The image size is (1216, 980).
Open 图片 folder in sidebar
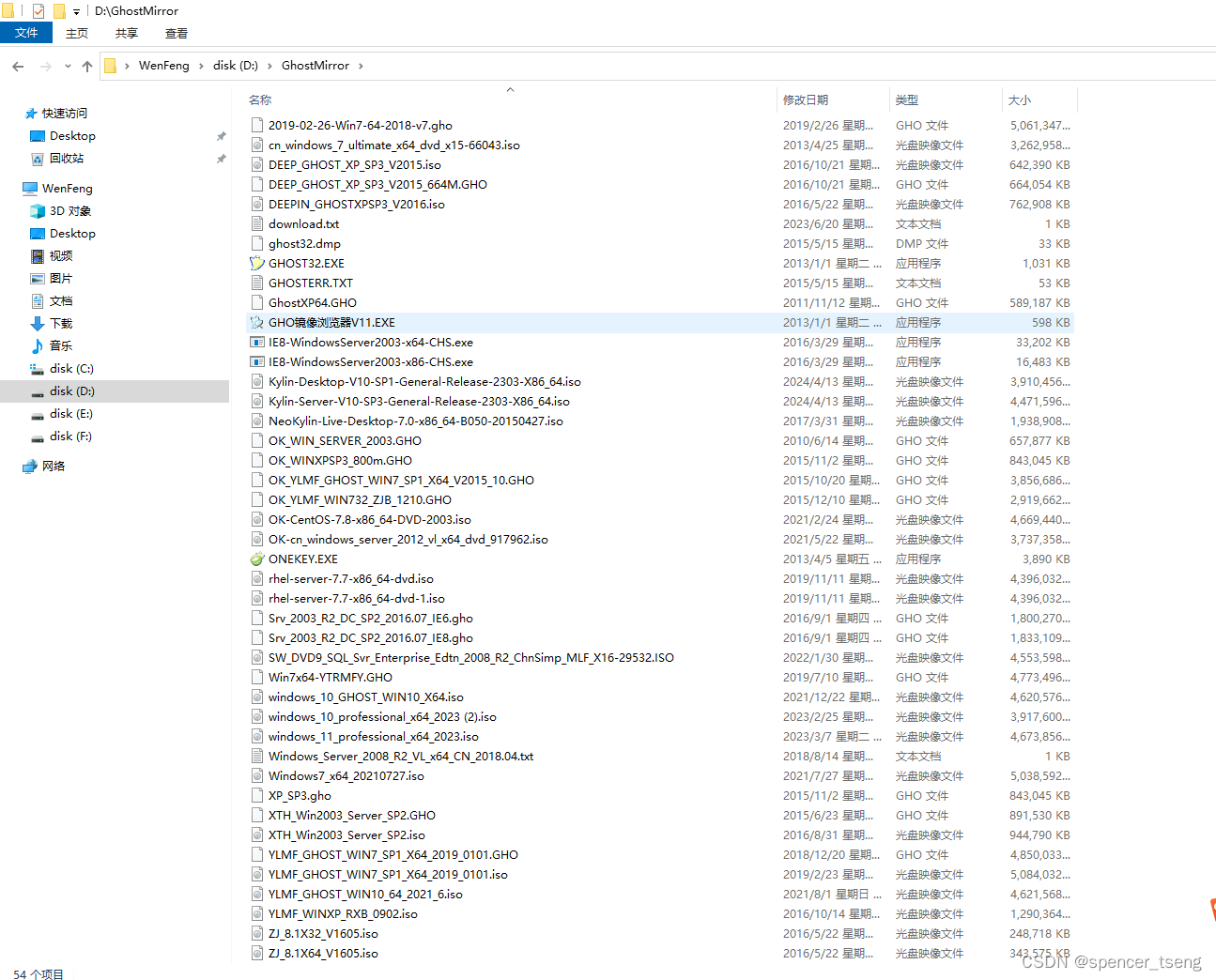click(61, 279)
